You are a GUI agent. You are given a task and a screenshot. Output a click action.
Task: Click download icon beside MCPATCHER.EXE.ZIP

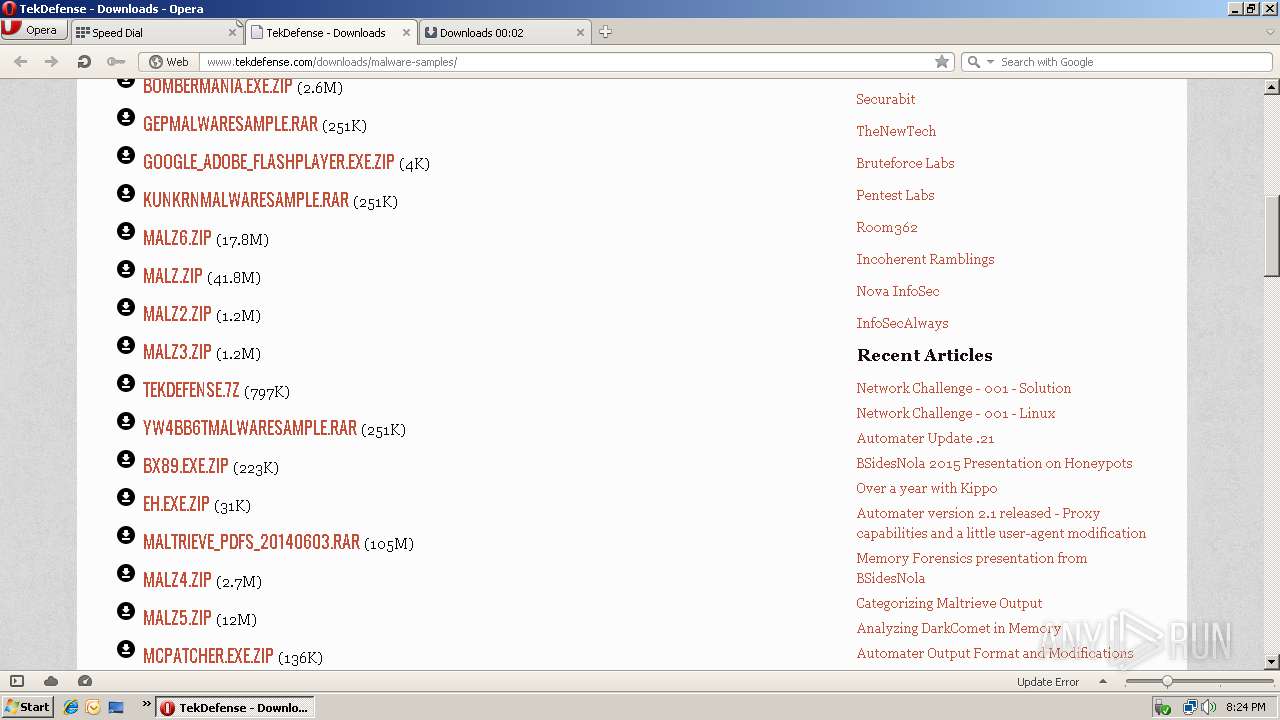(x=126, y=649)
